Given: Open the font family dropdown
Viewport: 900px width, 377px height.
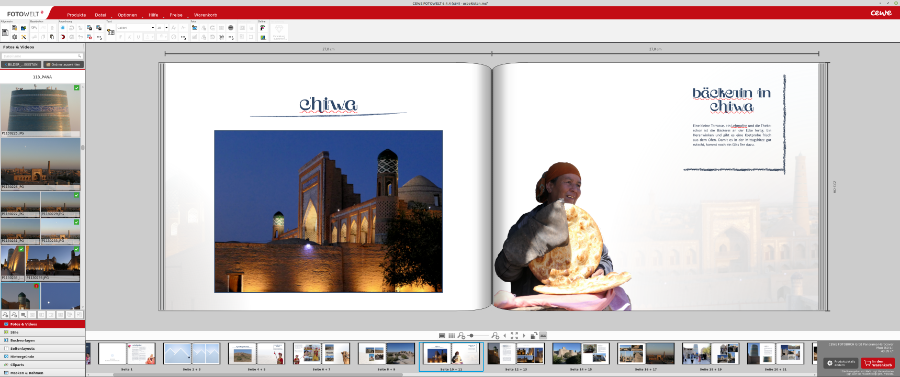Looking at the screenshot, I should pos(136,28).
